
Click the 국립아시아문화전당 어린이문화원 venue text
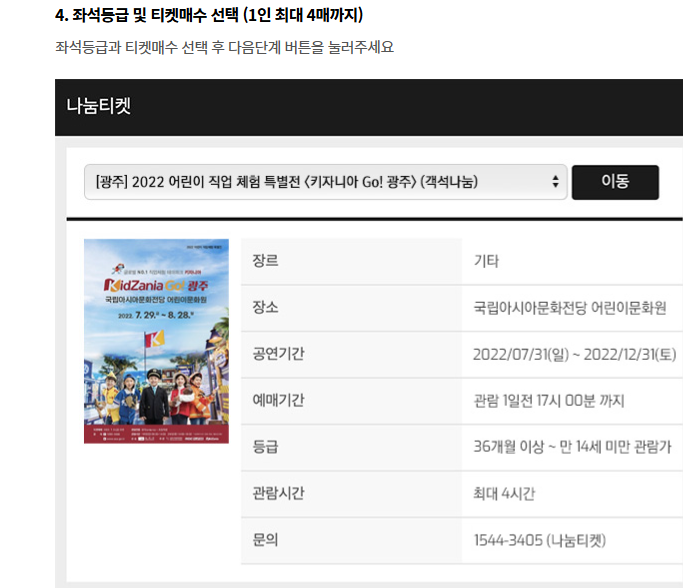coord(570,308)
